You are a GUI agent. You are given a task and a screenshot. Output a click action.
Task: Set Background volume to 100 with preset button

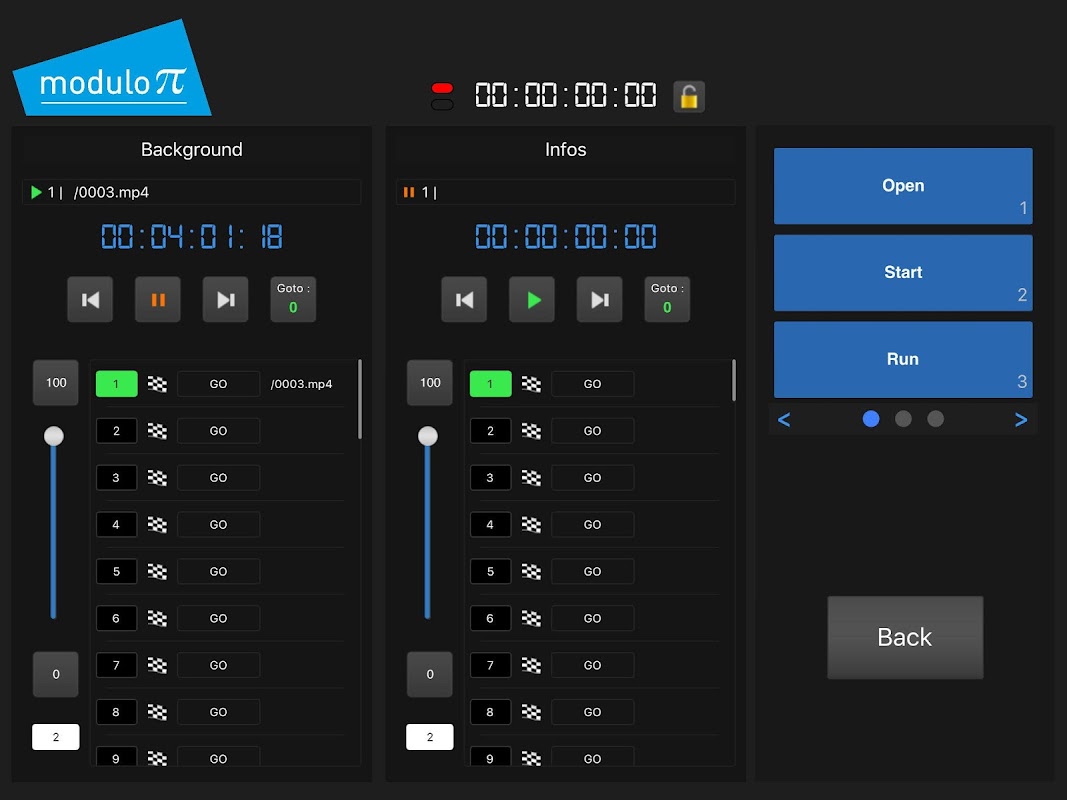56,382
